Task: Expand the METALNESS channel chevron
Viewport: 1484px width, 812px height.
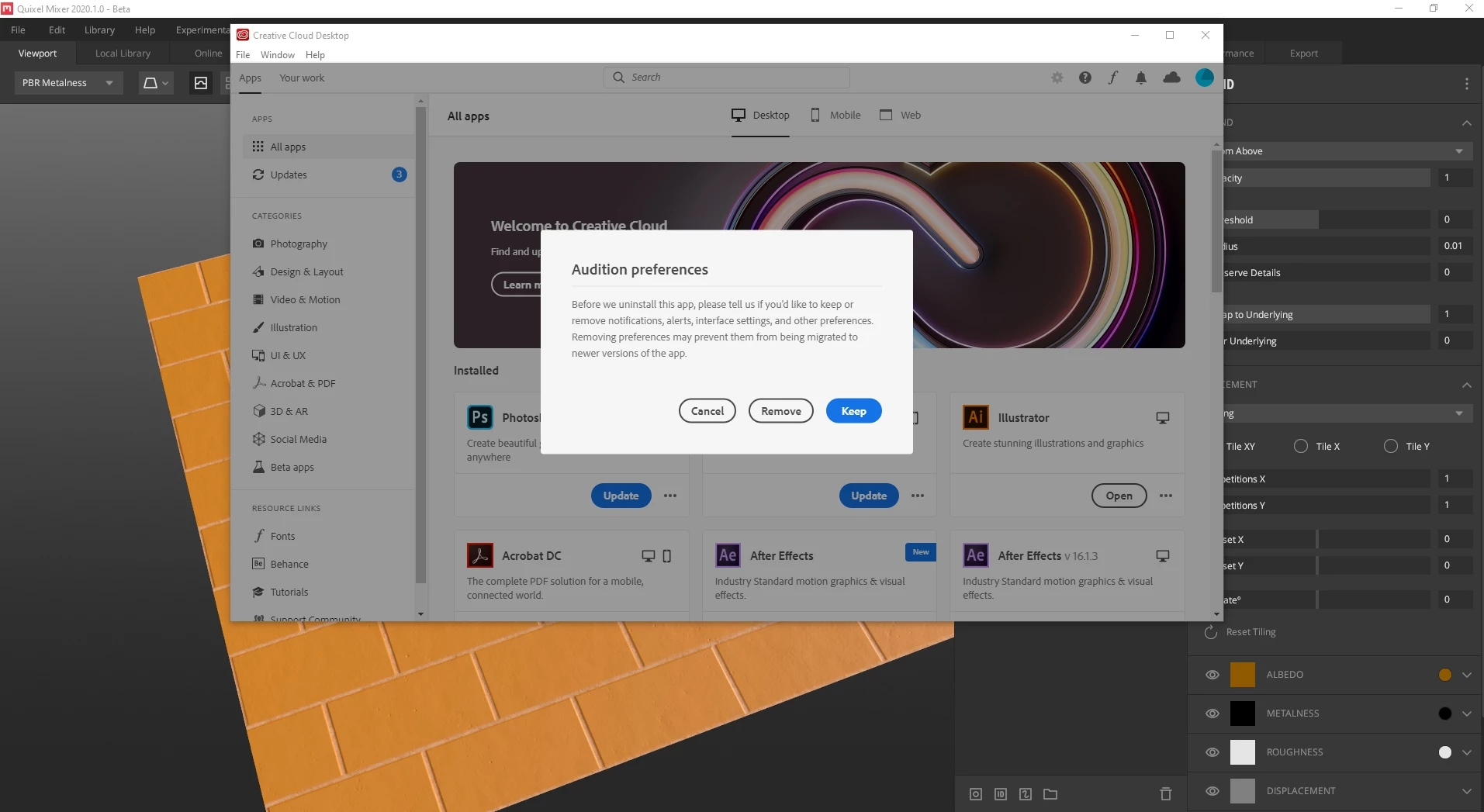Action: (x=1466, y=714)
